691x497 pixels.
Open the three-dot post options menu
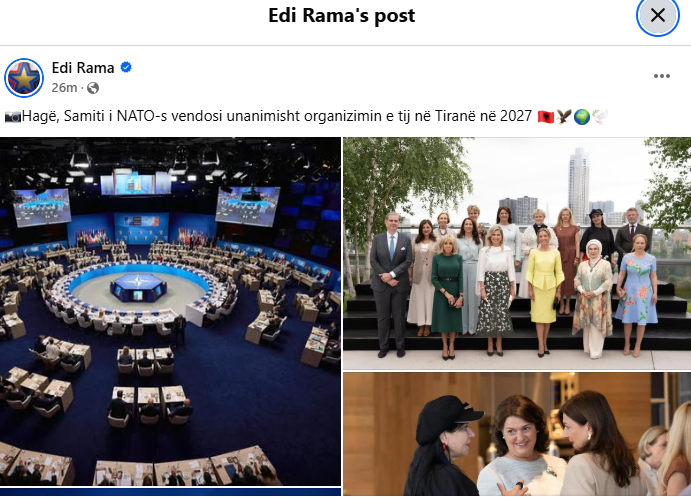[x=661, y=76]
